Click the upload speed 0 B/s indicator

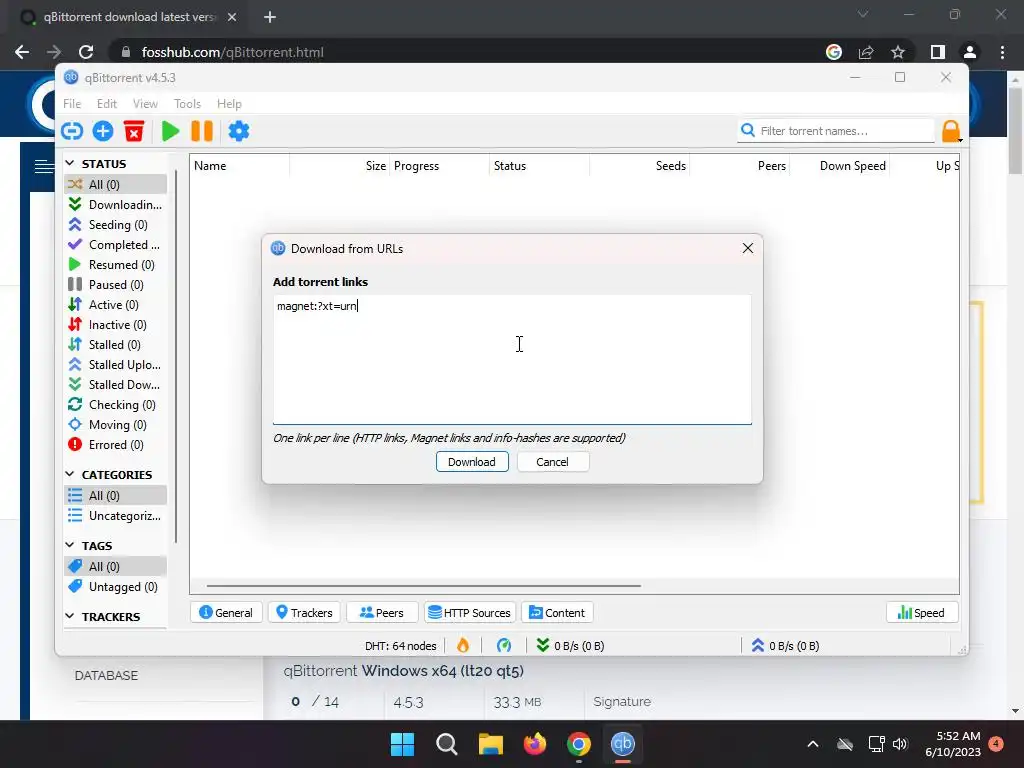click(x=785, y=646)
